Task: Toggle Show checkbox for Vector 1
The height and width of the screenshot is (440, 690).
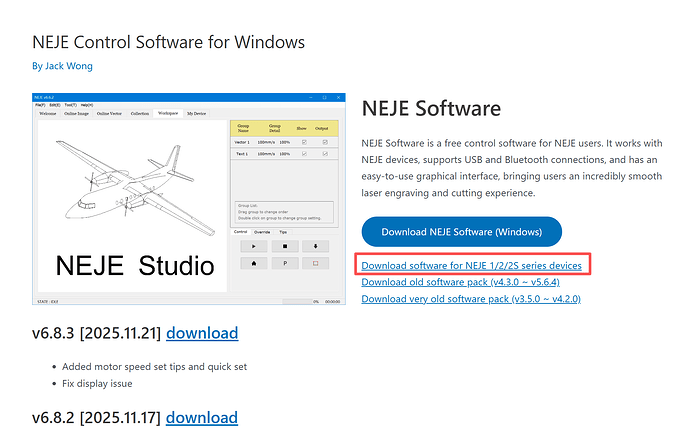Action: (x=305, y=143)
